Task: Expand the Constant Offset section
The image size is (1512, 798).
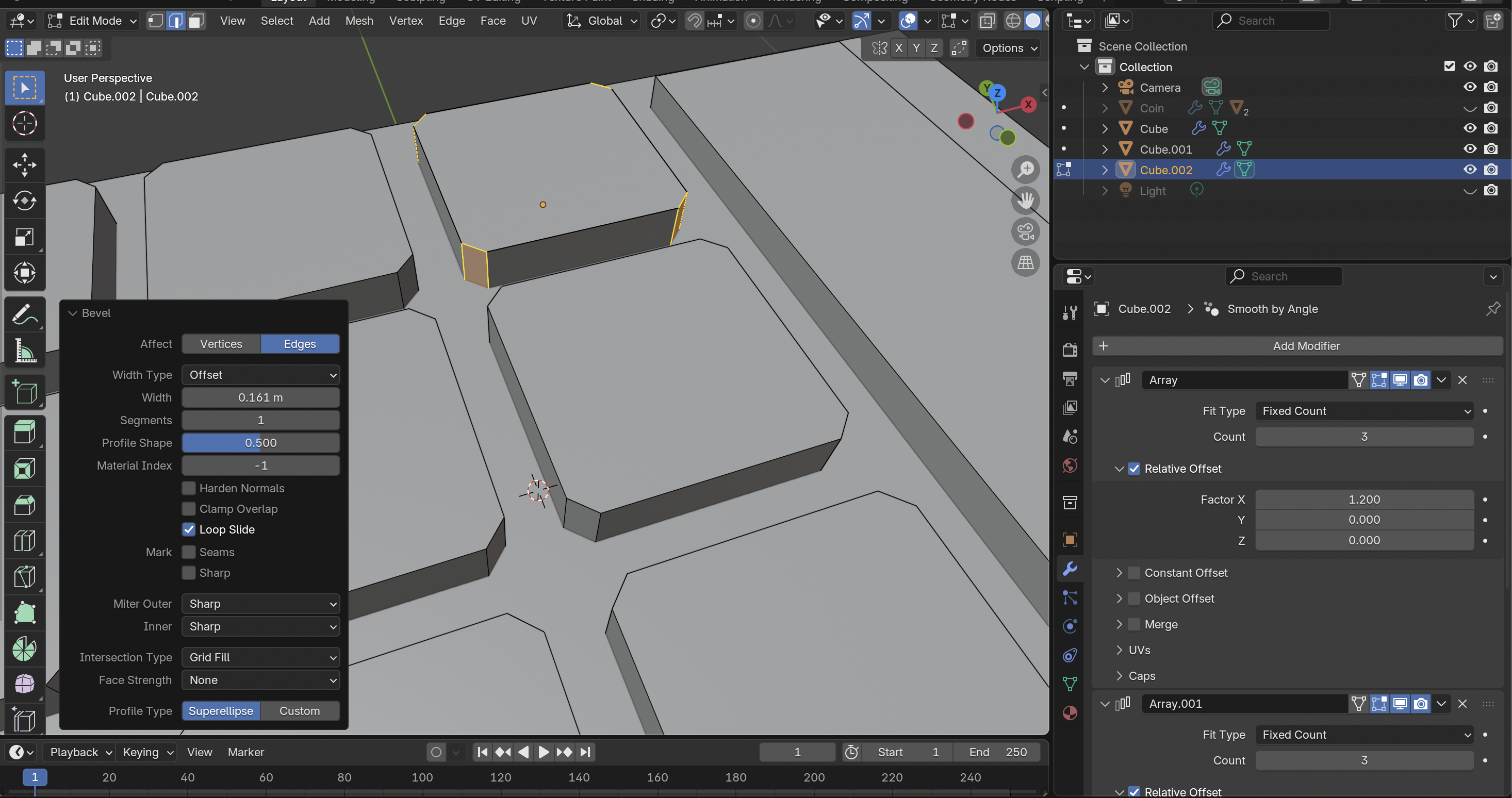Action: [x=1119, y=573]
